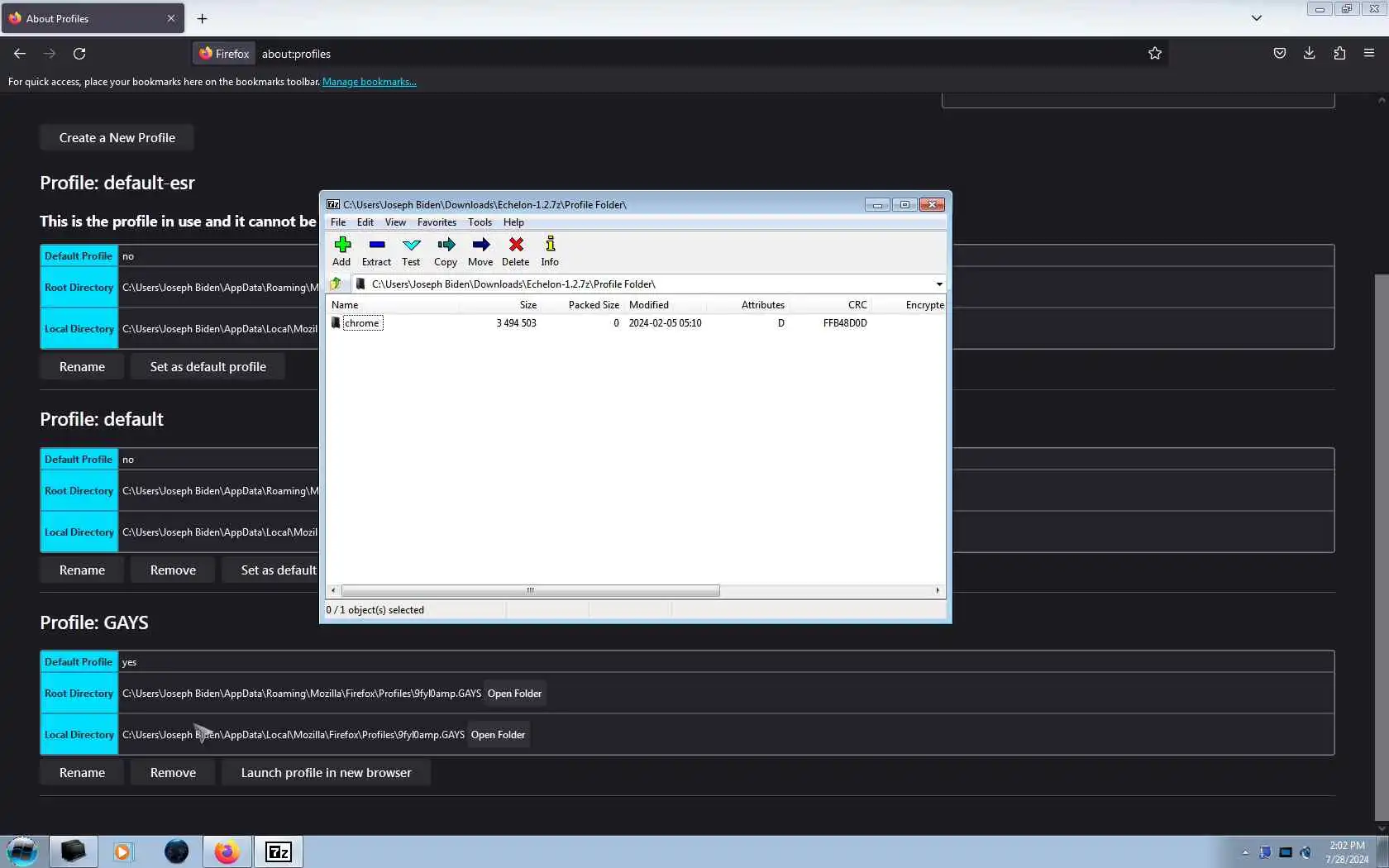
Task: Click the black cube icon in the taskbar
Action: pyautogui.click(x=73, y=851)
